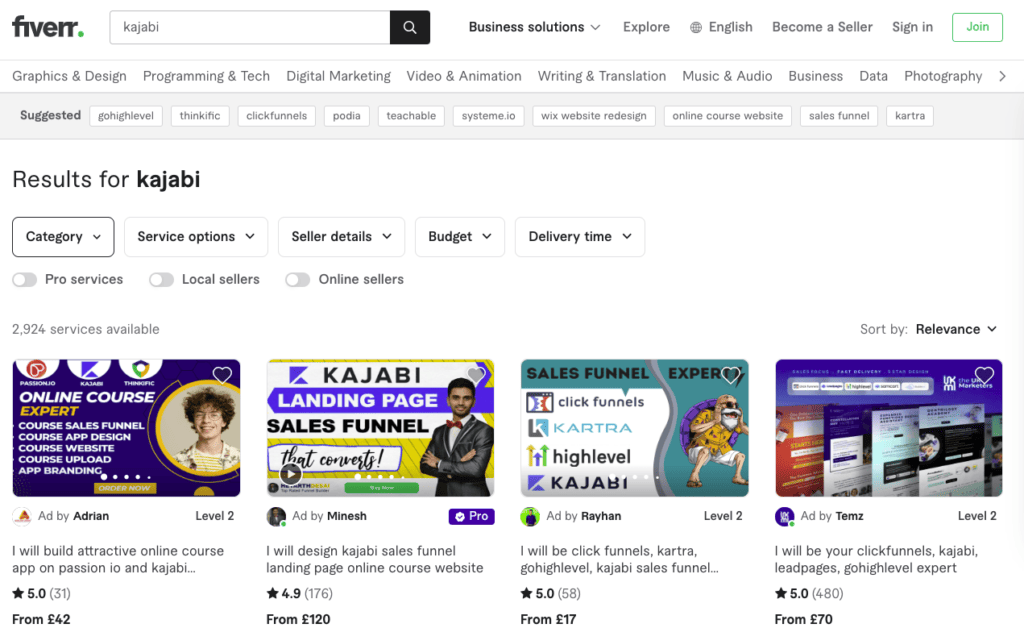Open gig title "I will build attractive online course"
Viewport: 1024px width, 628px height.
[x=118, y=559]
